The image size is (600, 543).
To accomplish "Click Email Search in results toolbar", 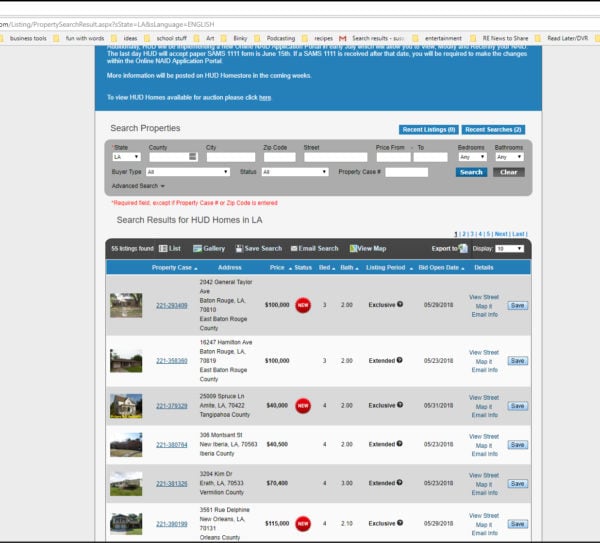I will (x=315, y=248).
